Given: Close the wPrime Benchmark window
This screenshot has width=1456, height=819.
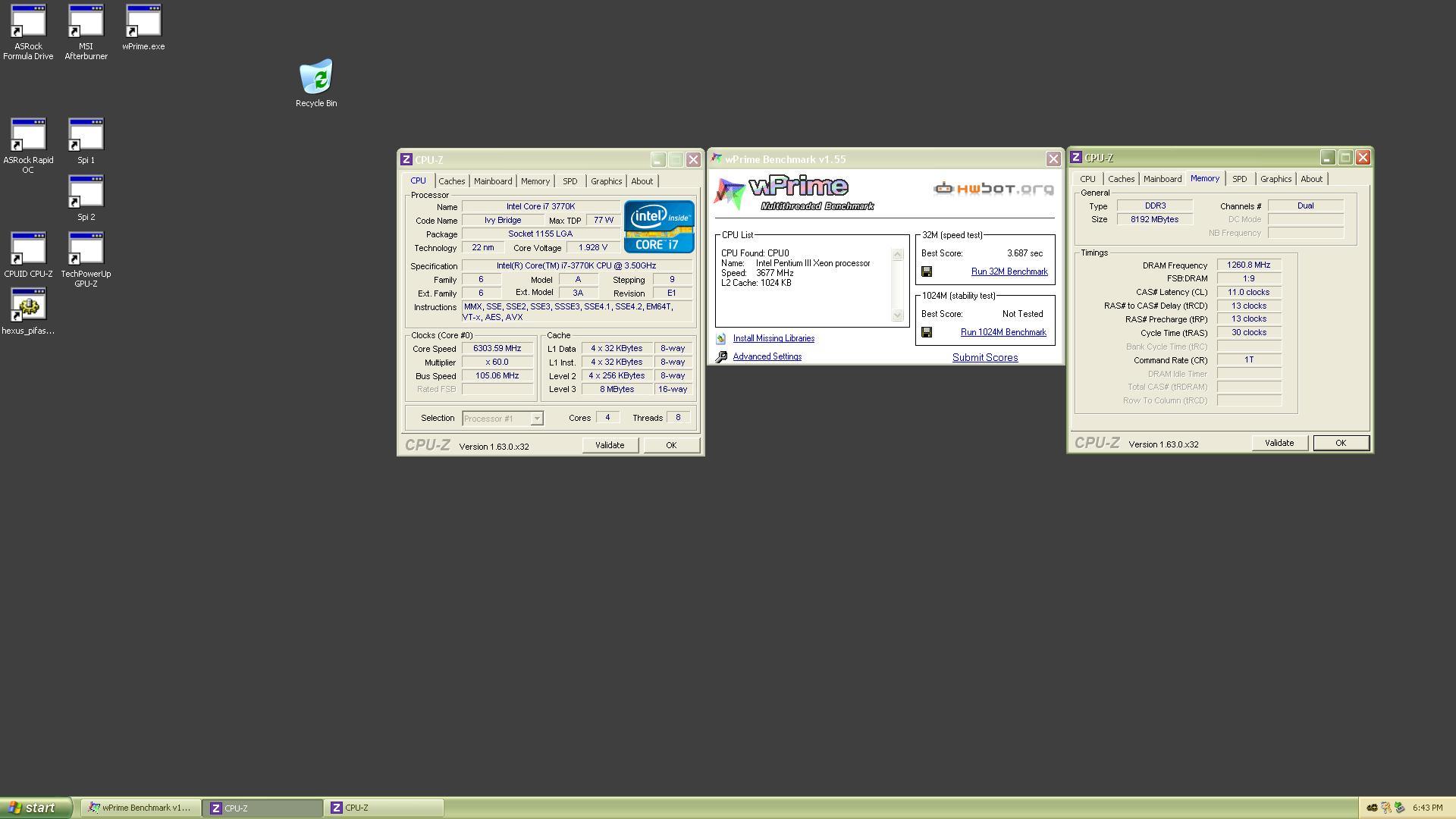Looking at the screenshot, I should (1053, 159).
